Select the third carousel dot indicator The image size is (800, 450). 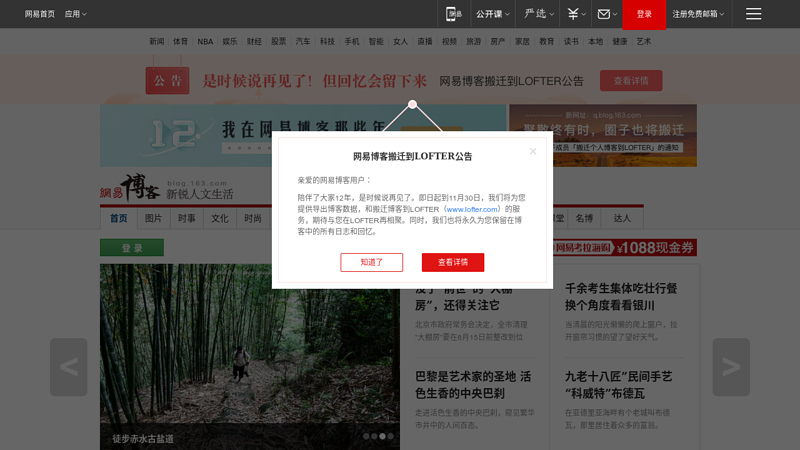pos(382,436)
